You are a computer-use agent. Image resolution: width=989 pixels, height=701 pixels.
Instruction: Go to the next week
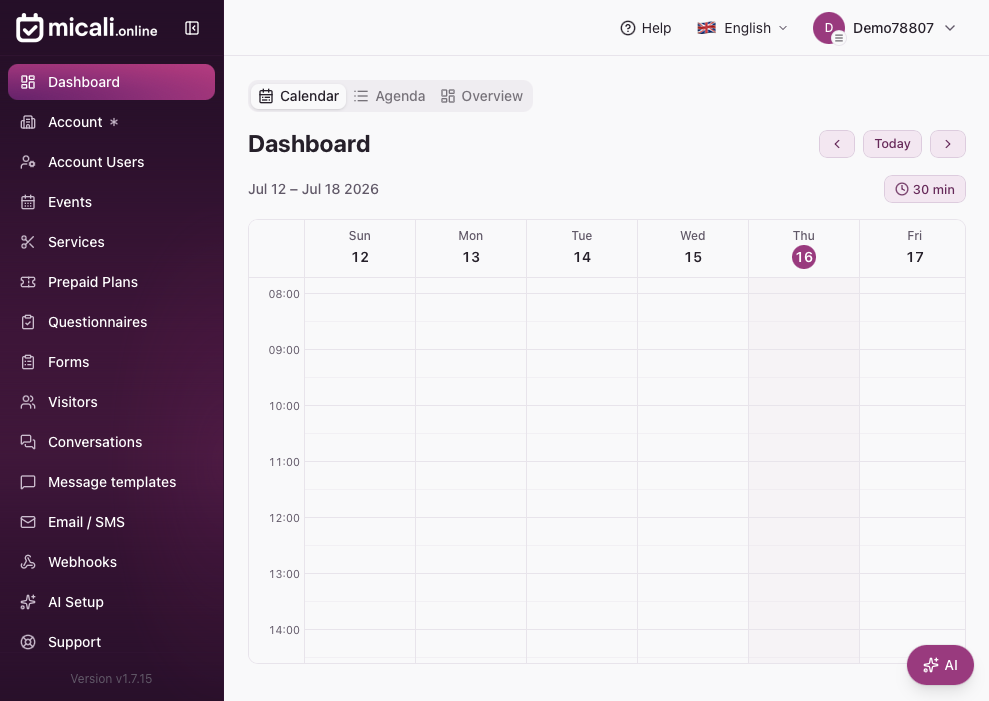[948, 144]
